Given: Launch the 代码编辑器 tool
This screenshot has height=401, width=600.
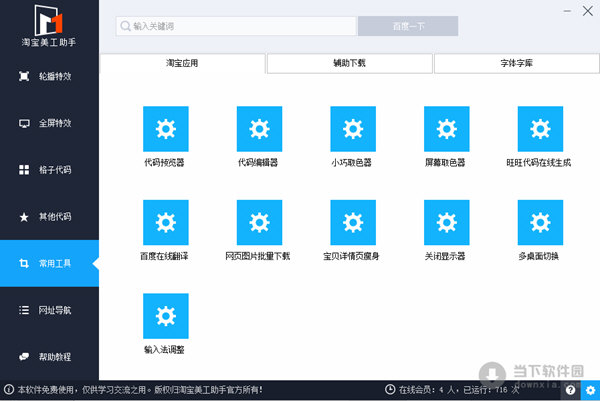Looking at the screenshot, I should 259,129.
